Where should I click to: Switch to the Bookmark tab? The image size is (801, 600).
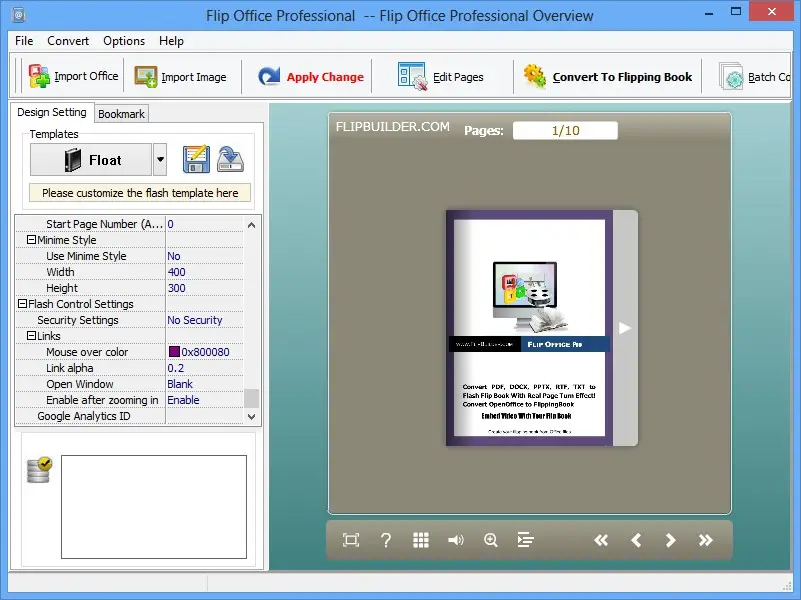pos(121,114)
